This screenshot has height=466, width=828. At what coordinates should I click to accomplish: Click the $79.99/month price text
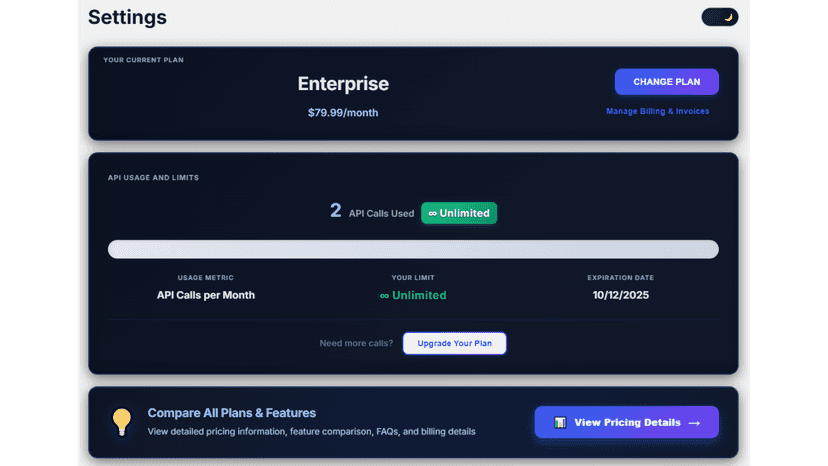[x=343, y=113]
